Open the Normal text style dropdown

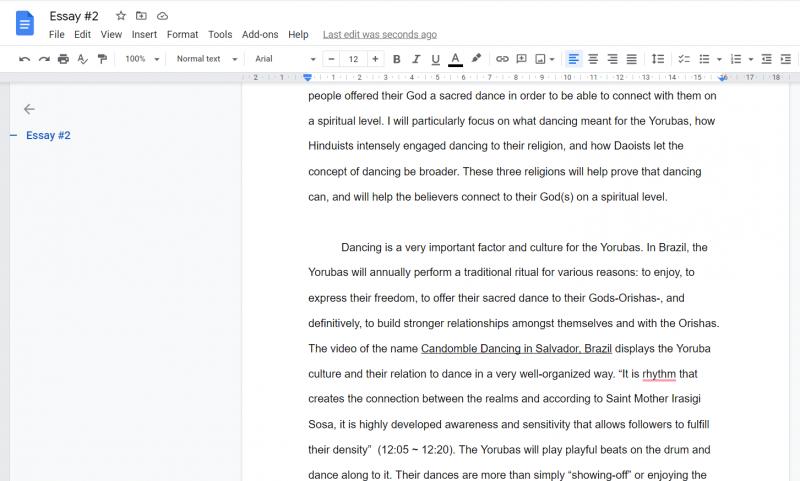(x=207, y=59)
